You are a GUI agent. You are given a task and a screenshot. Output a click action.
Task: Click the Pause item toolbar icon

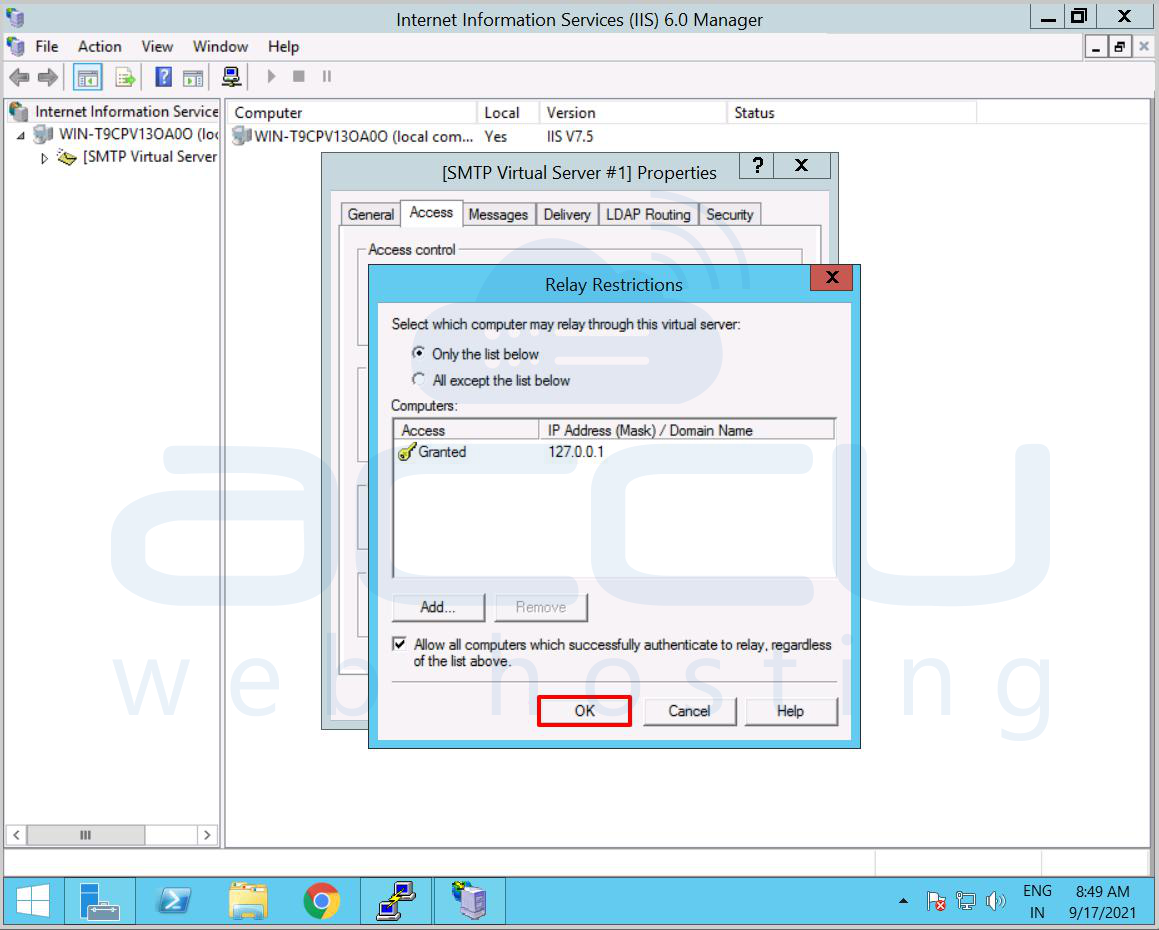click(x=327, y=76)
